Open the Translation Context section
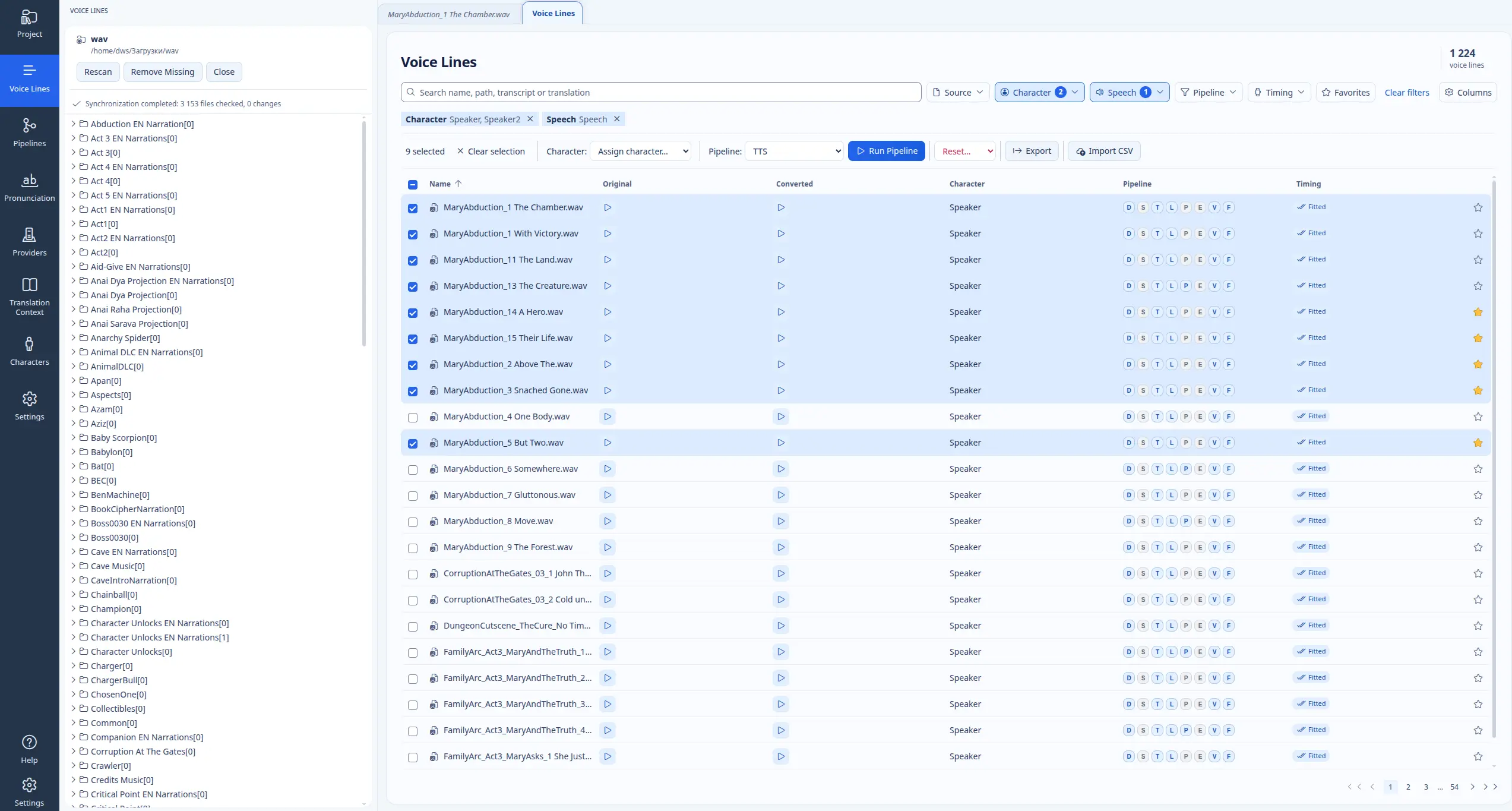Viewport: 1512px width, 811px height. point(29,296)
